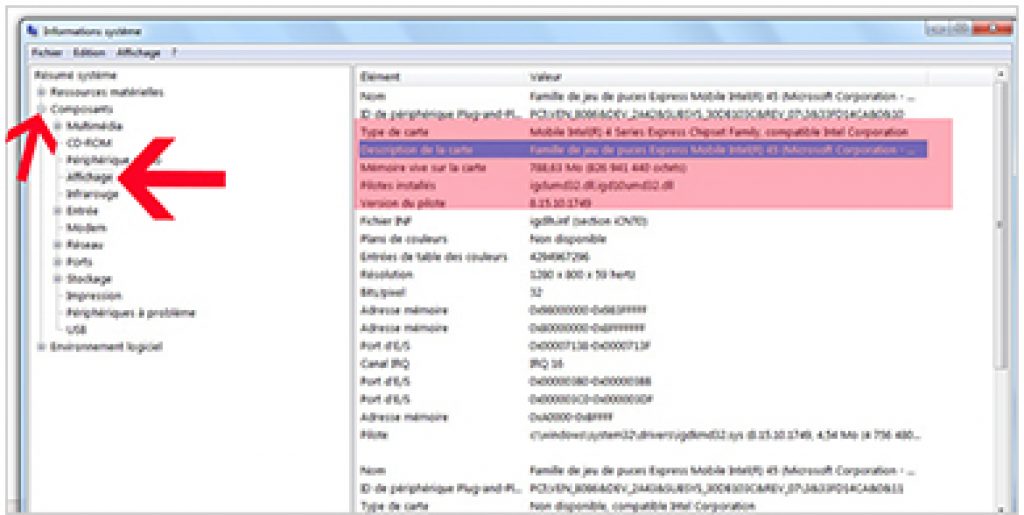1024x515 pixels.
Task: Select Infrarouge in the components tree
Action: [x=92, y=194]
